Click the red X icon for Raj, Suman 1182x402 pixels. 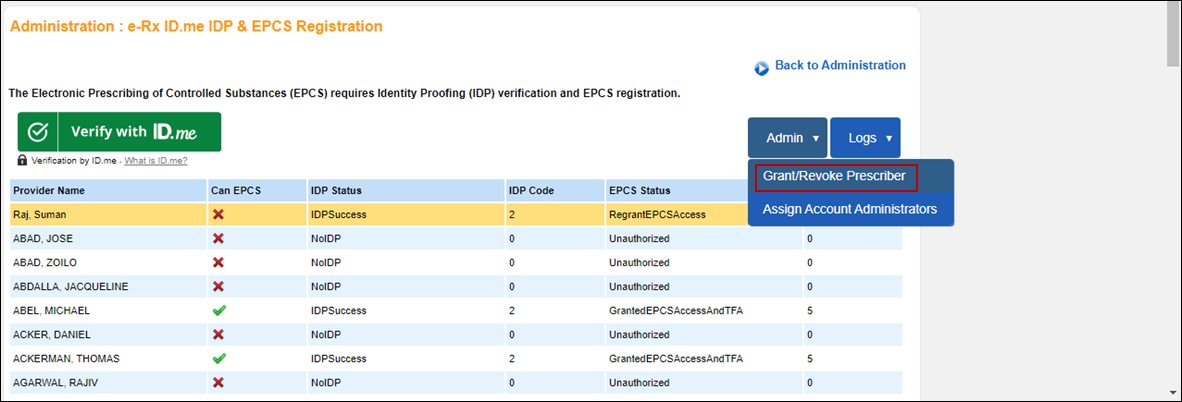coord(218,215)
